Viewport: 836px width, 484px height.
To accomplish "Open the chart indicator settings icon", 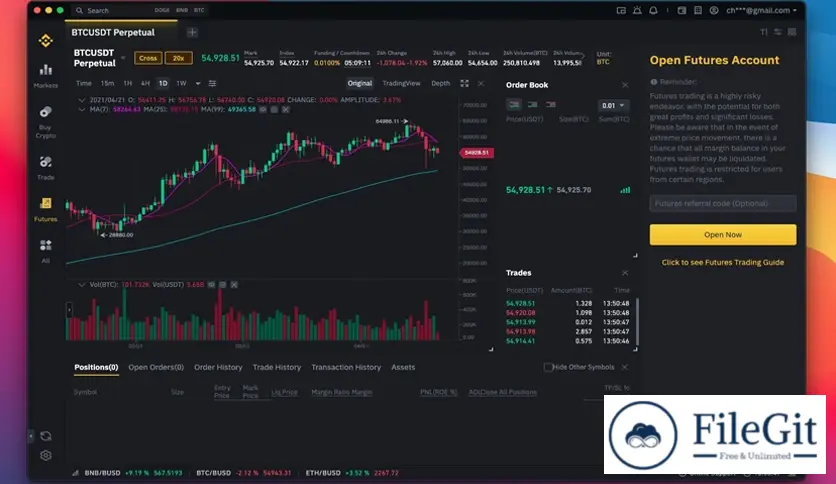I will 212,83.
